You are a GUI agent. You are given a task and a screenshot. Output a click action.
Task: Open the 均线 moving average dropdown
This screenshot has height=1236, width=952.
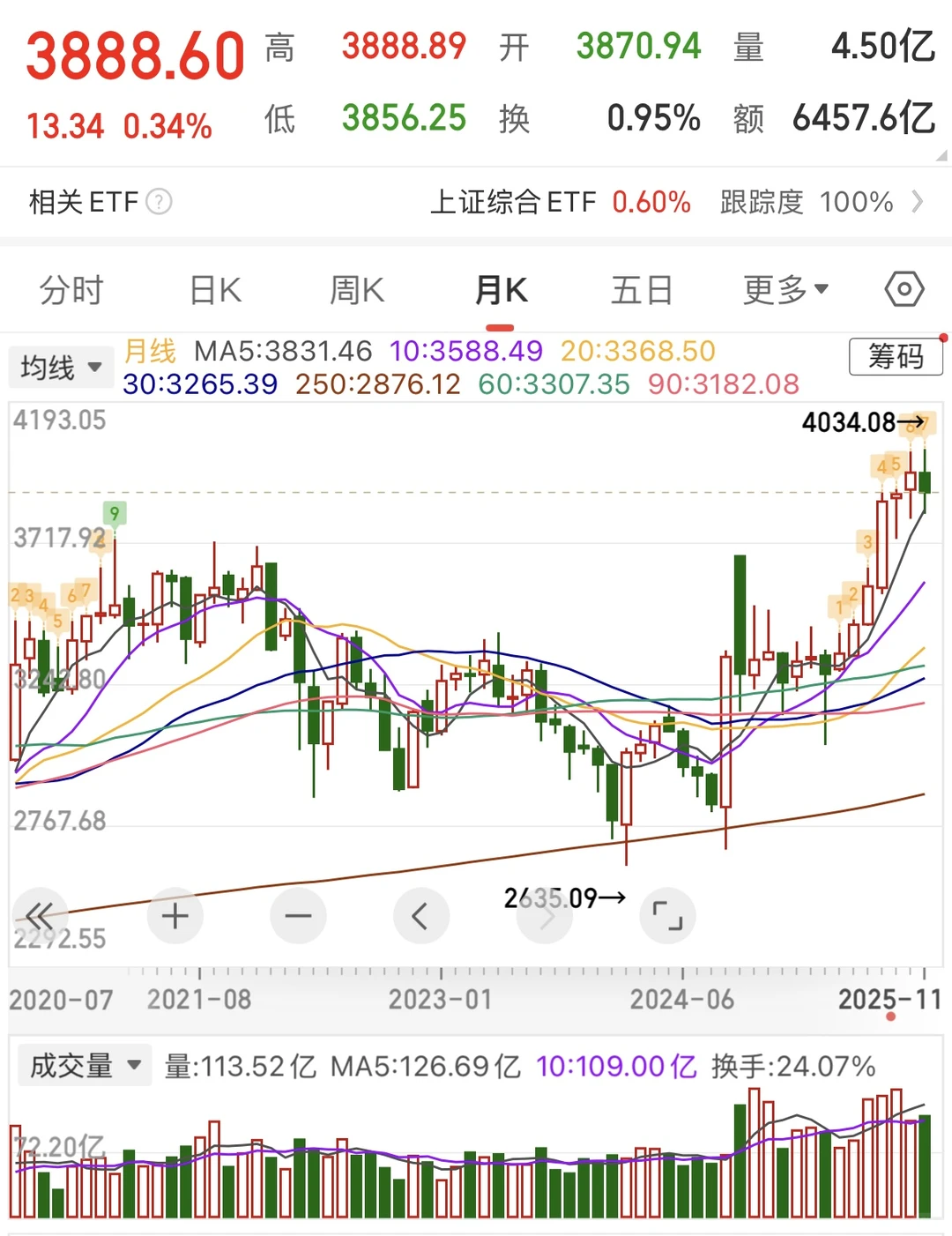[x=60, y=367]
